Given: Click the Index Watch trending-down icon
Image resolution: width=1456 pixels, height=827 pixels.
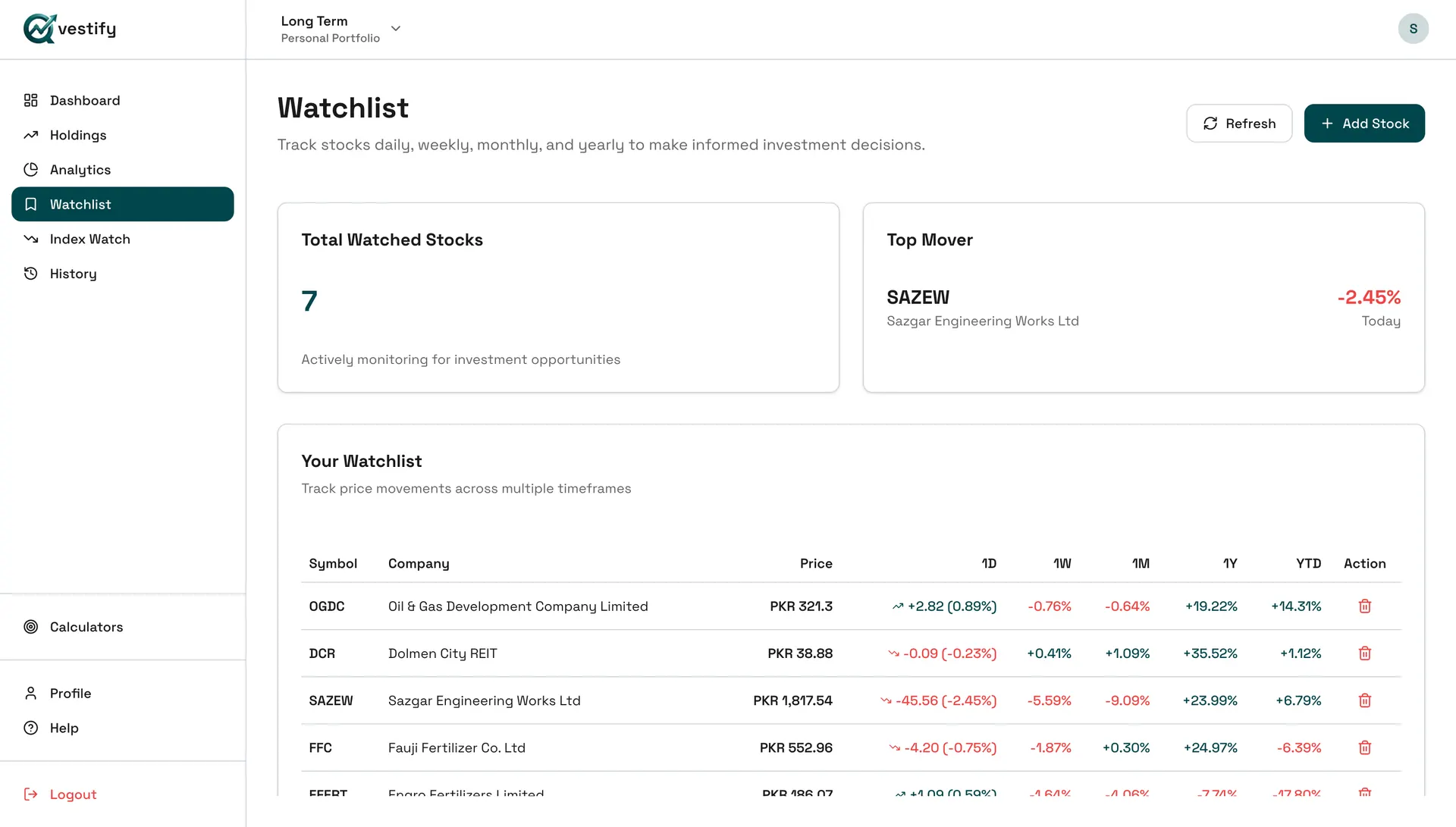Looking at the screenshot, I should [x=31, y=240].
